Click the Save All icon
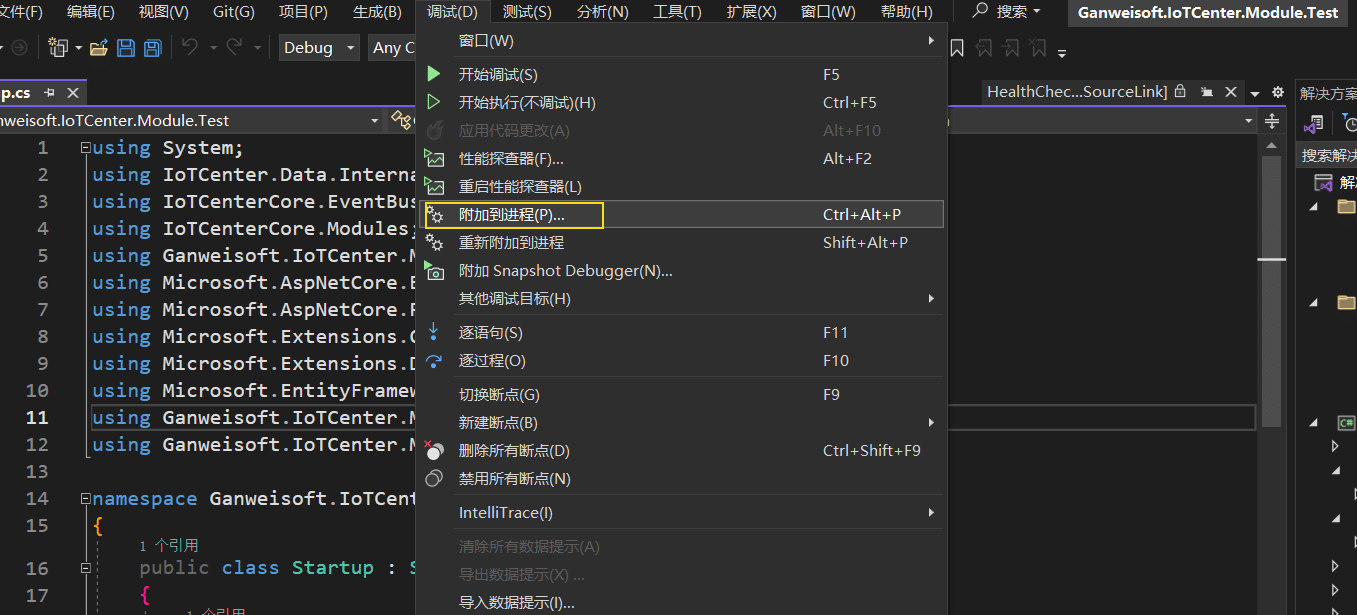Viewport: 1357px width, 615px height. (152, 48)
